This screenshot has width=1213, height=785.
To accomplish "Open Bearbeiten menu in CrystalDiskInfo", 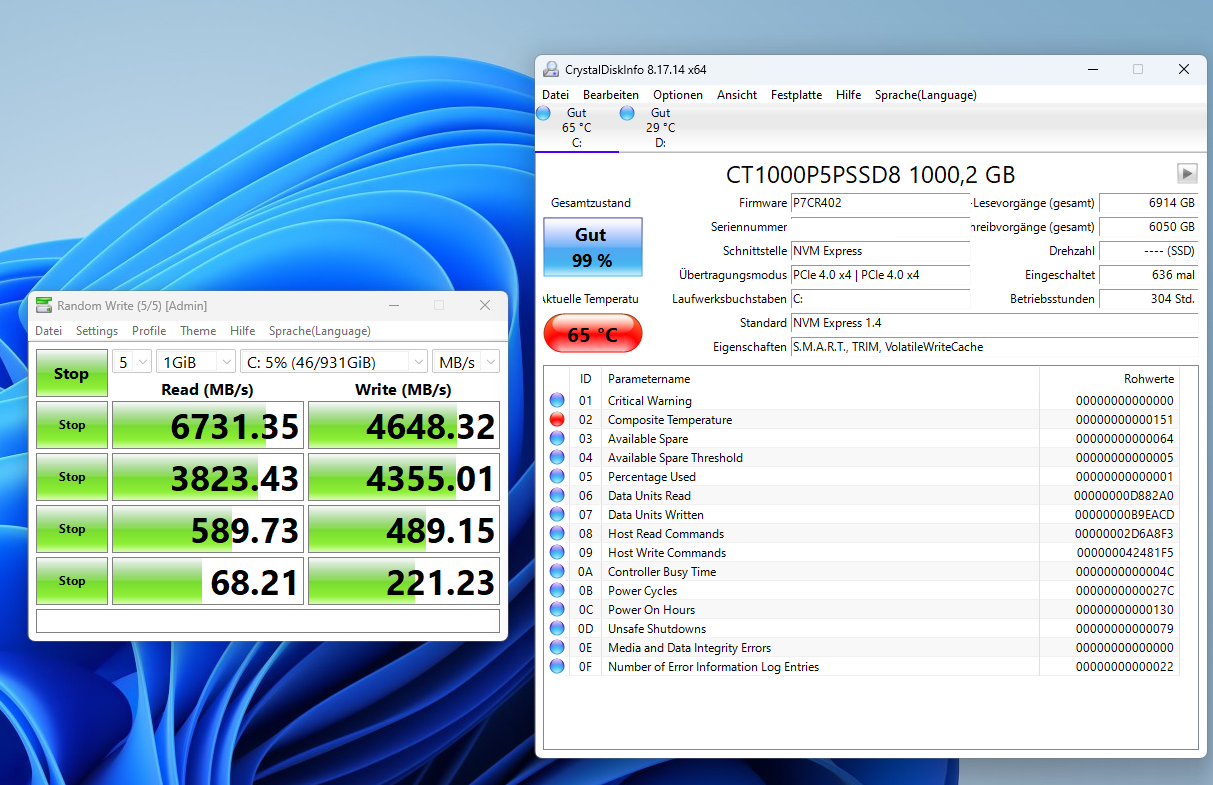I will pos(611,95).
